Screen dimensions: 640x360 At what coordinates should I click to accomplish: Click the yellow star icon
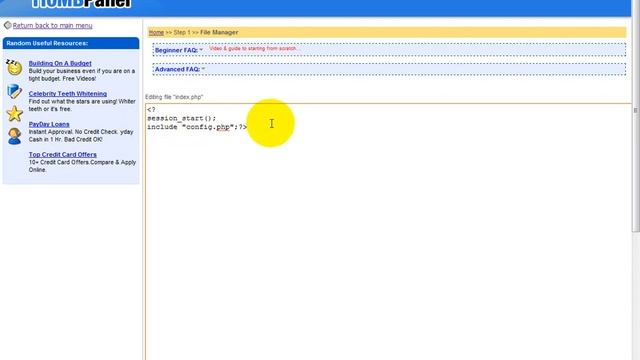14,113
